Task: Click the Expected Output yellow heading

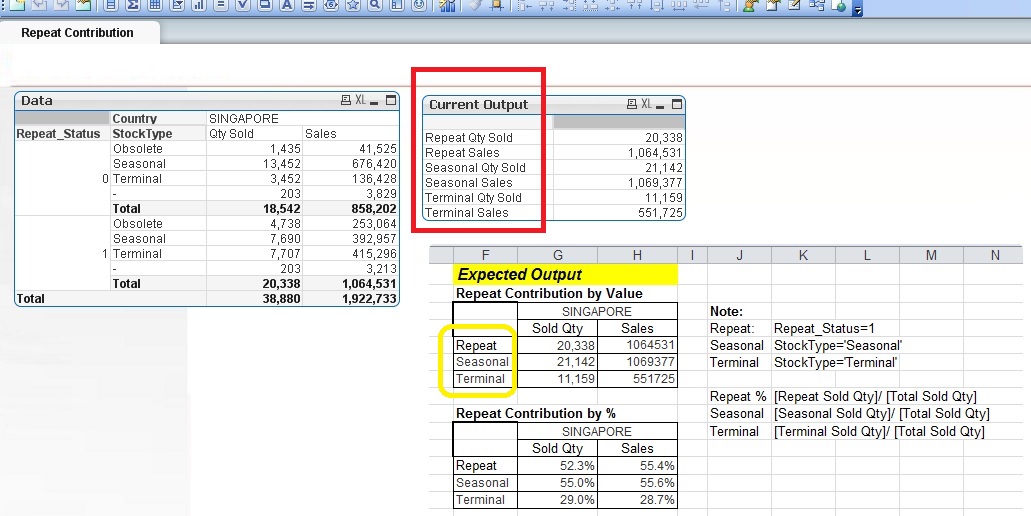Action: tap(565, 274)
